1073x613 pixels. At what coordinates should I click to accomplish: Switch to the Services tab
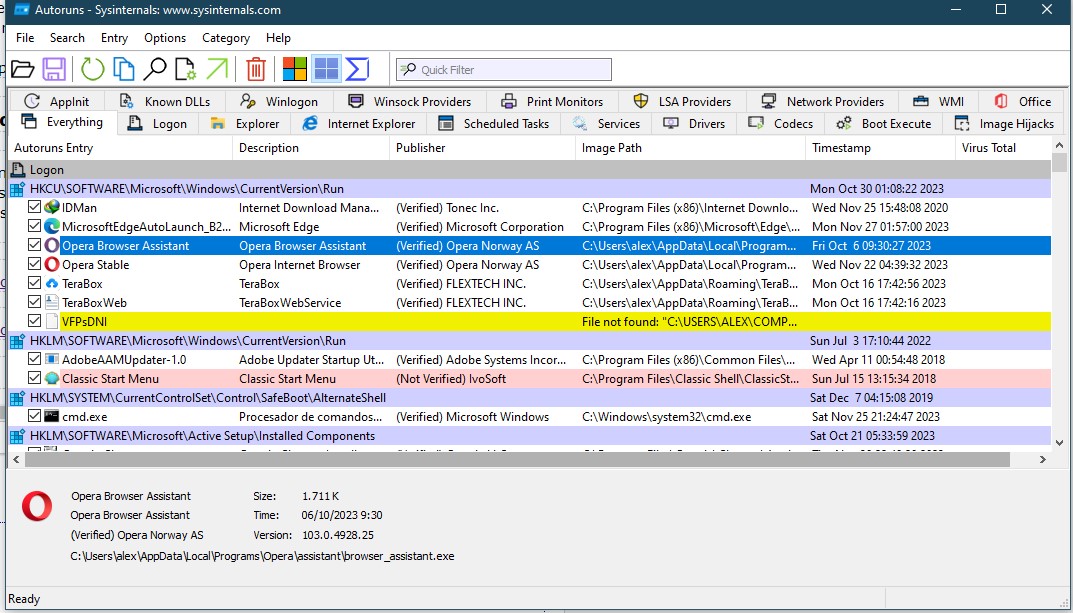(x=606, y=124)
